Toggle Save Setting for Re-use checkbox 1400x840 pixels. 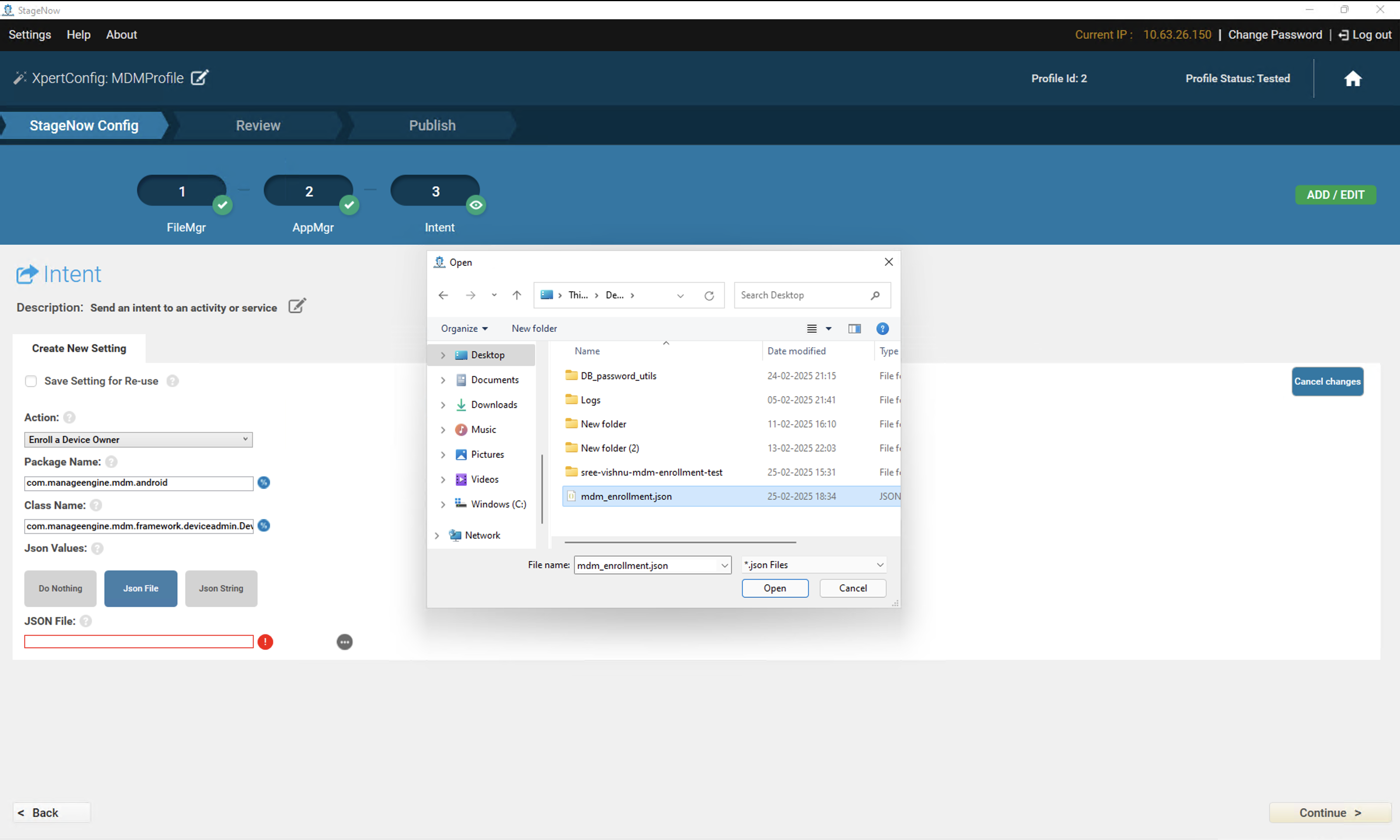tap(31, 381)
